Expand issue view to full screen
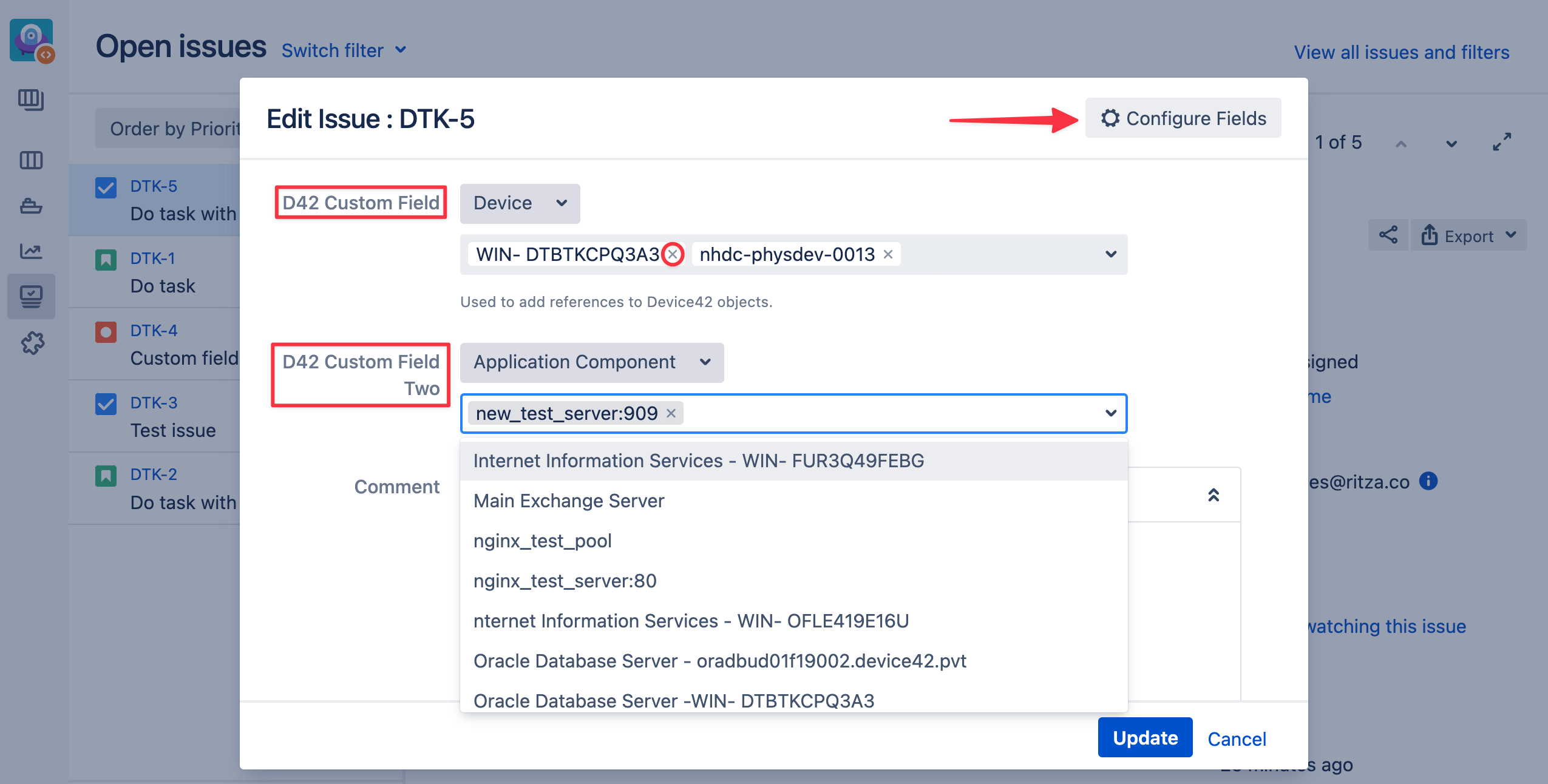The width and height of the screenshot is (1548, 784). click(x=1501, y=143)
